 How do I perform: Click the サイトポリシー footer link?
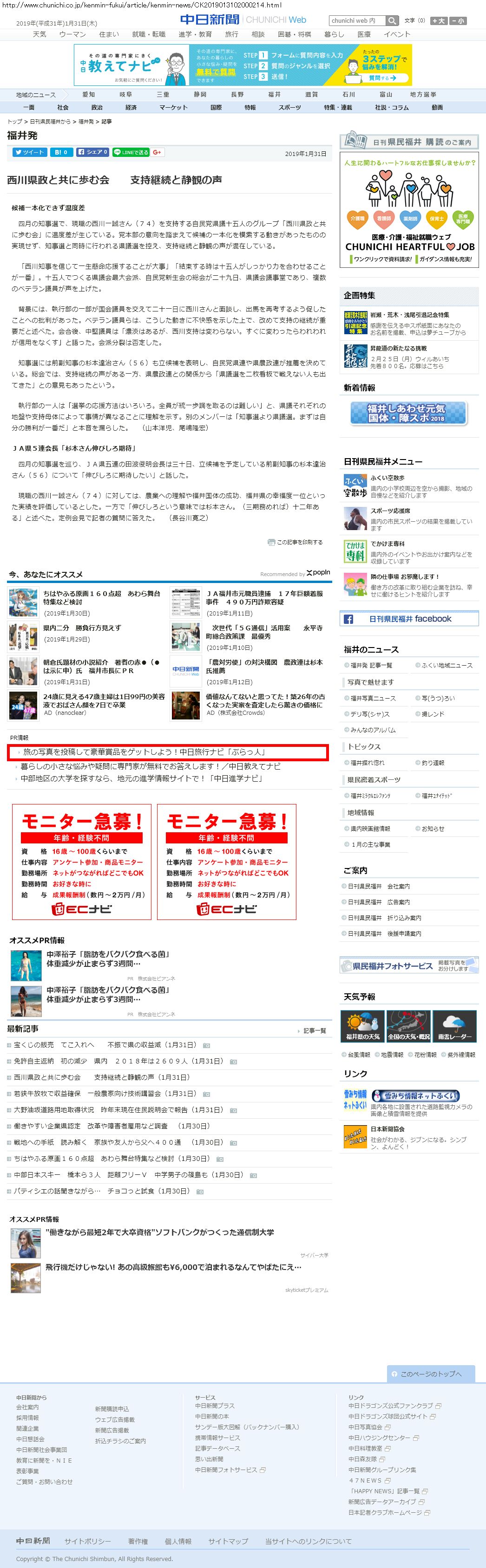coord(88,1541)
